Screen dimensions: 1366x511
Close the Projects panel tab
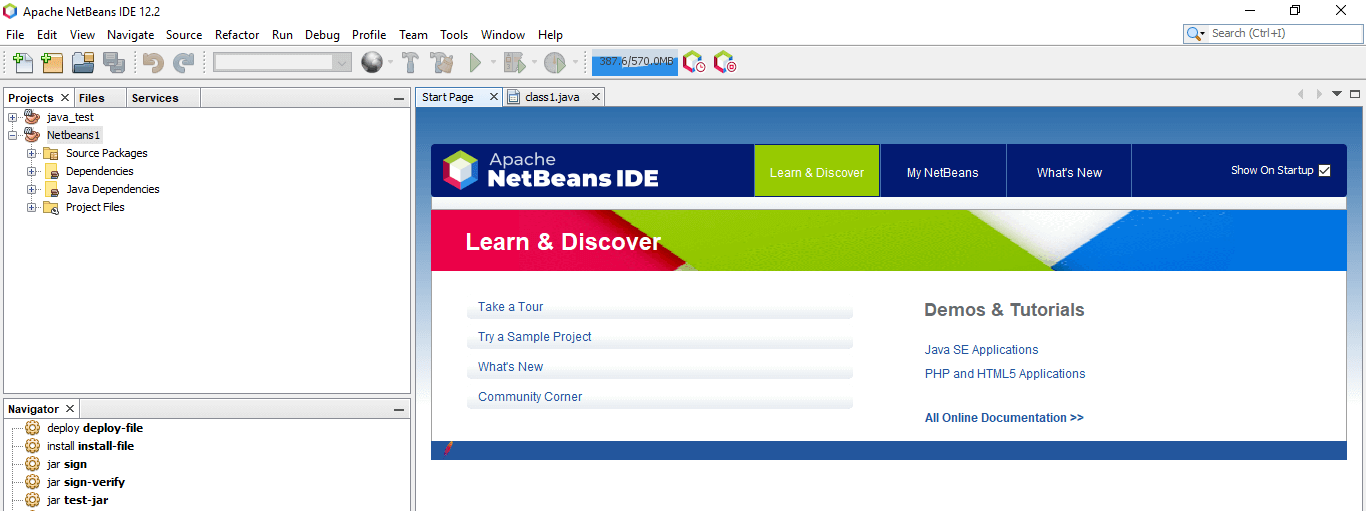point(65,97)
